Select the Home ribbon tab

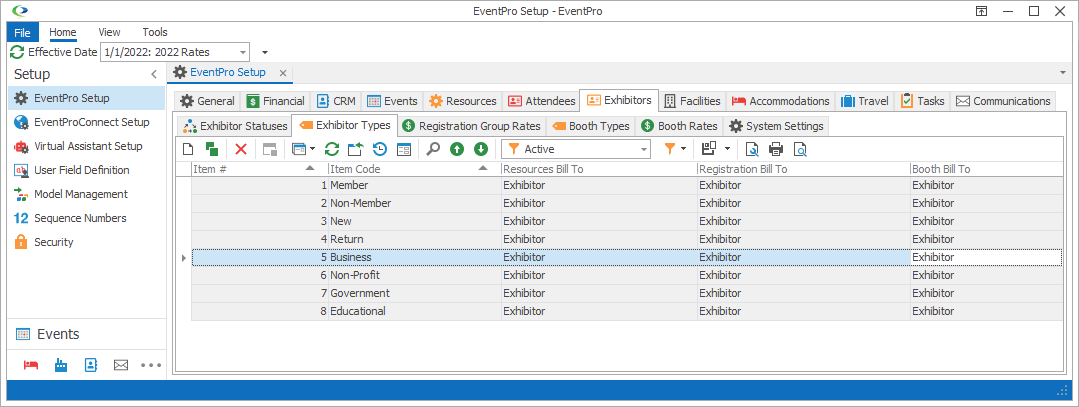pos(63,32)
